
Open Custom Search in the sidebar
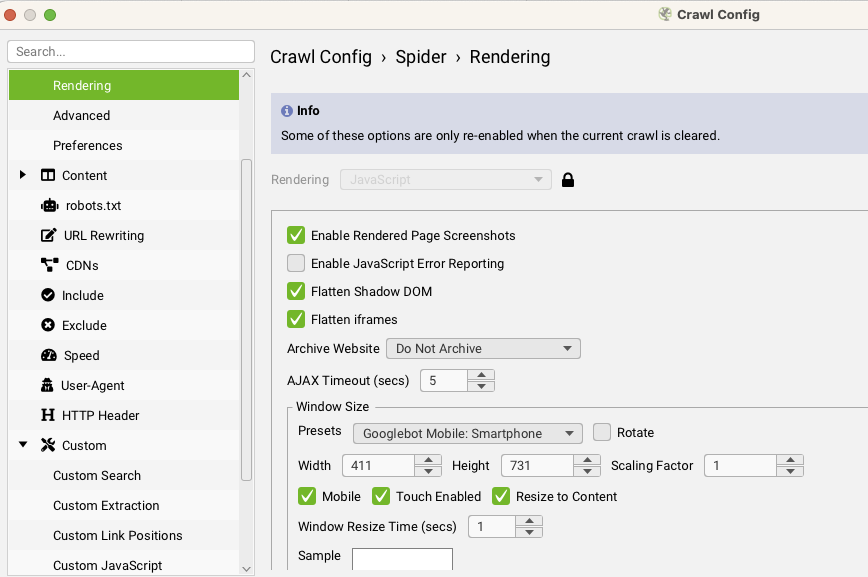97,476
